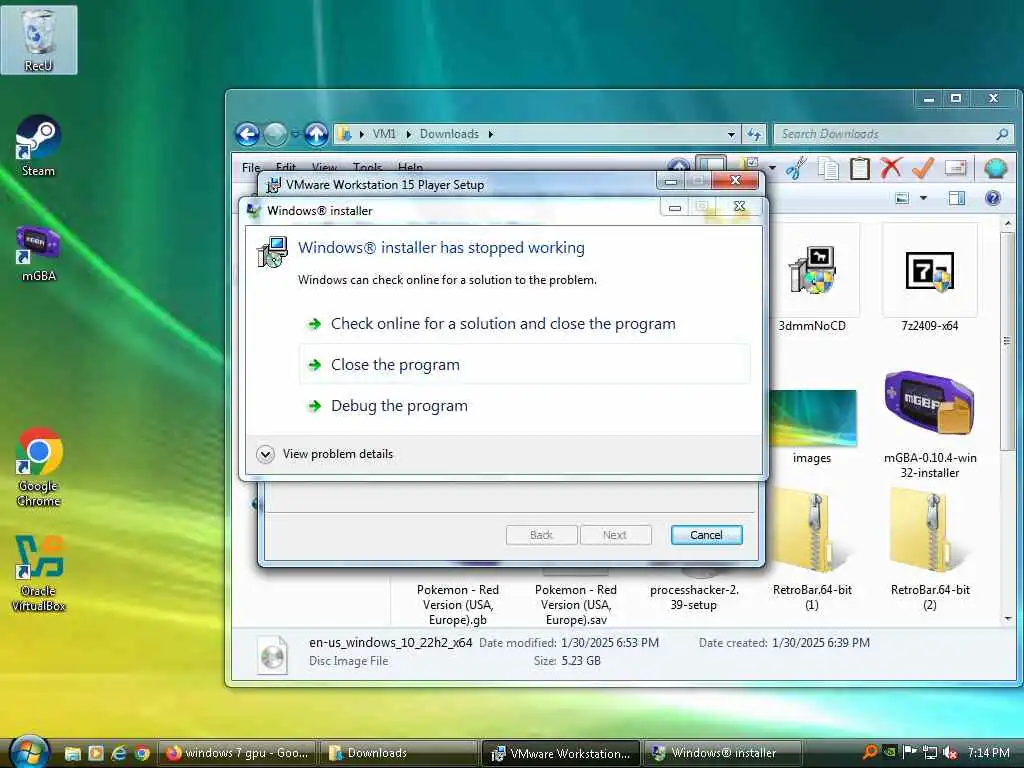Launch Internet Explorer from quick launch
The width and height of the screenshot is (1024, 768).
click(x=119, y=753)
